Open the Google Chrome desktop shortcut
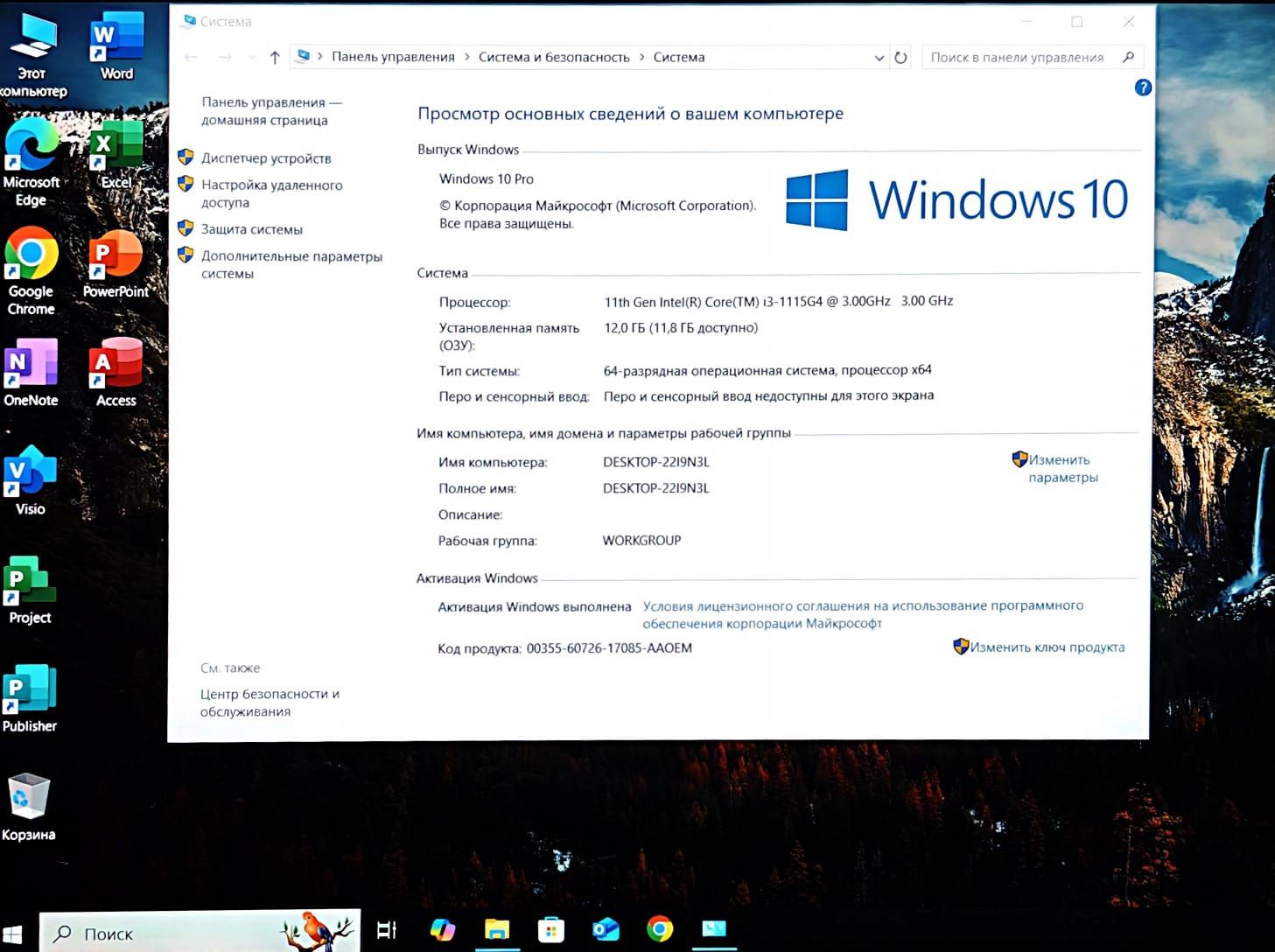The image size is (1275, 952). click(x=31, y=272)
